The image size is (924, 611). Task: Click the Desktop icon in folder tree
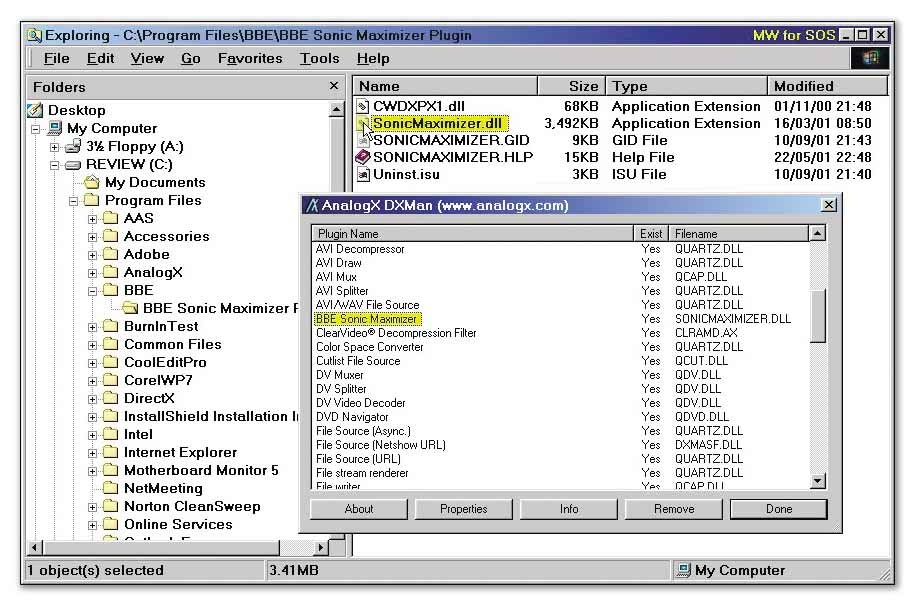coord(35,110)
